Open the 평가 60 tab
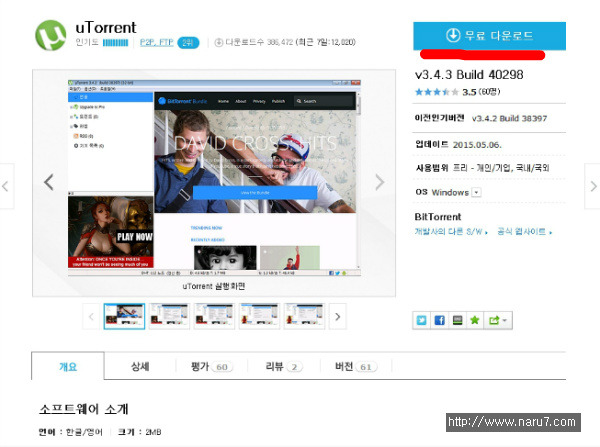 pyautogui.click(x=212, y=367)
